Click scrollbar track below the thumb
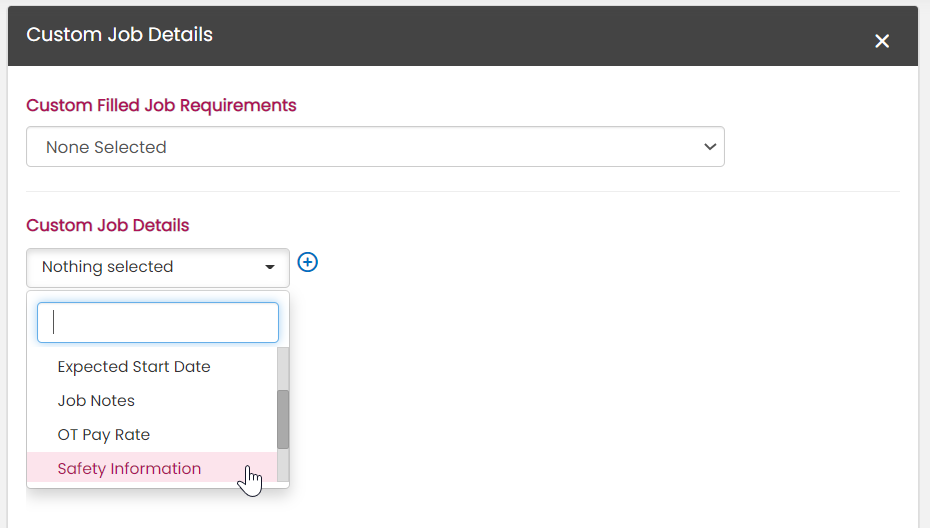This screenshot has height=528, width=930. (x=283, y=466)
